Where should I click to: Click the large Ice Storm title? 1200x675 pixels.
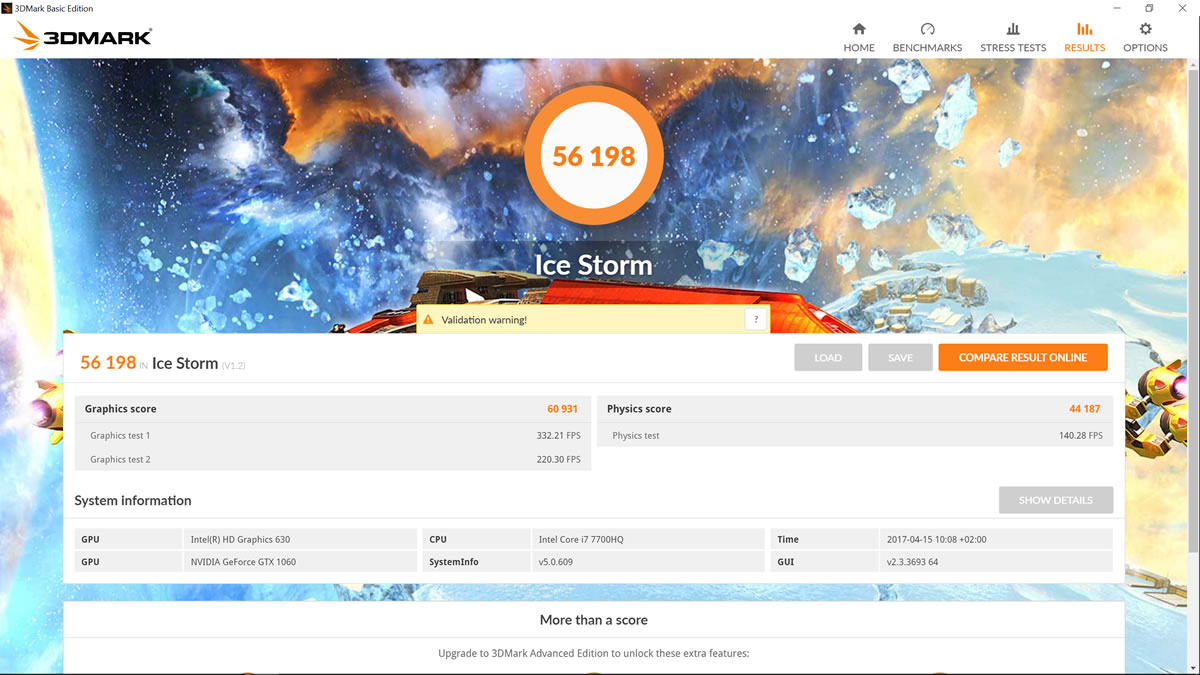pyautogui.click(x=594, y=265)
